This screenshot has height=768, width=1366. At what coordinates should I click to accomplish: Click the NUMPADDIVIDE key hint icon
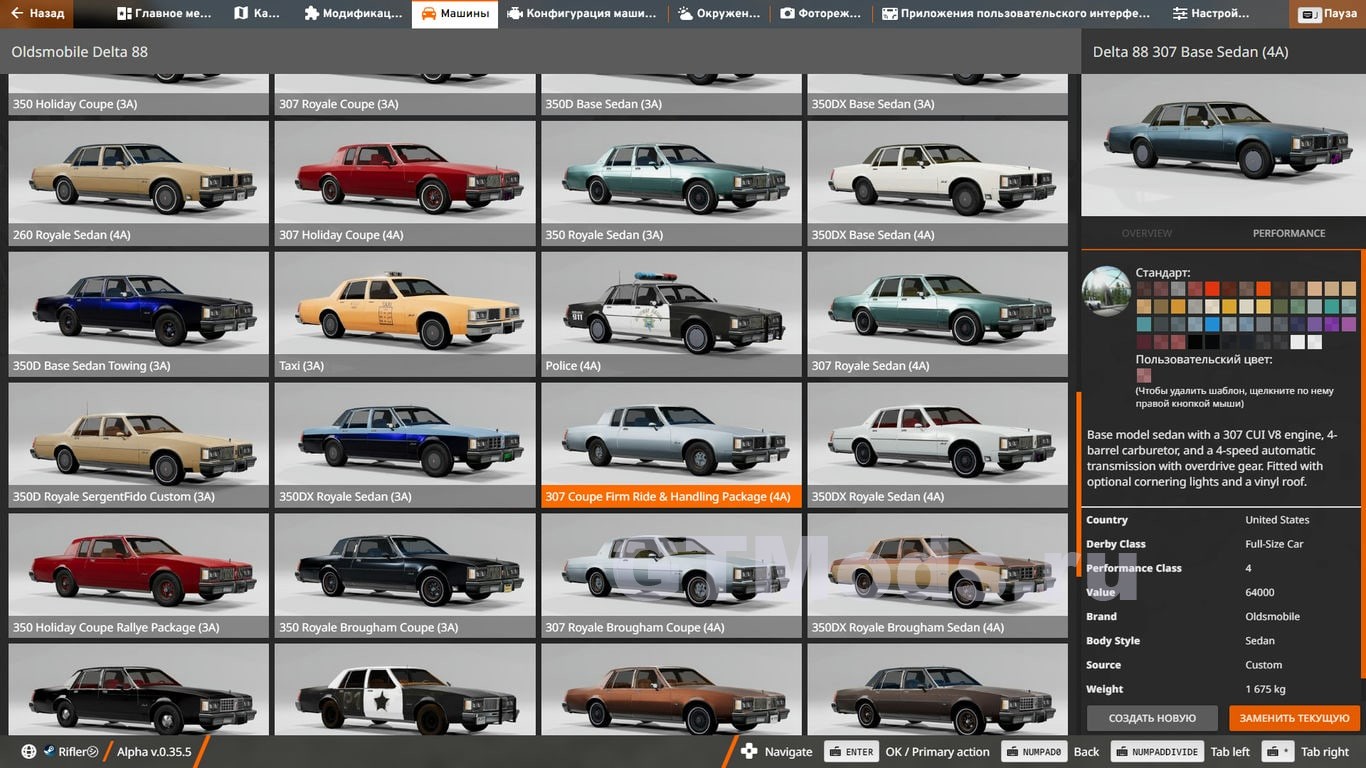point(1157,752)
